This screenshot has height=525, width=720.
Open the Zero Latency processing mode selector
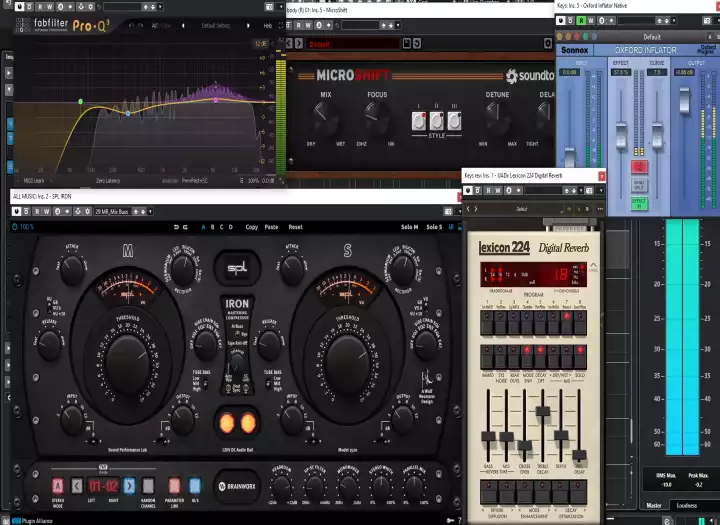pyautogui.click(x=108, y=181)
